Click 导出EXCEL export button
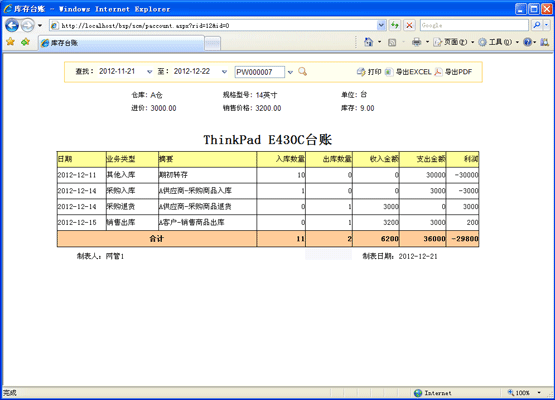 coord(408,72)
